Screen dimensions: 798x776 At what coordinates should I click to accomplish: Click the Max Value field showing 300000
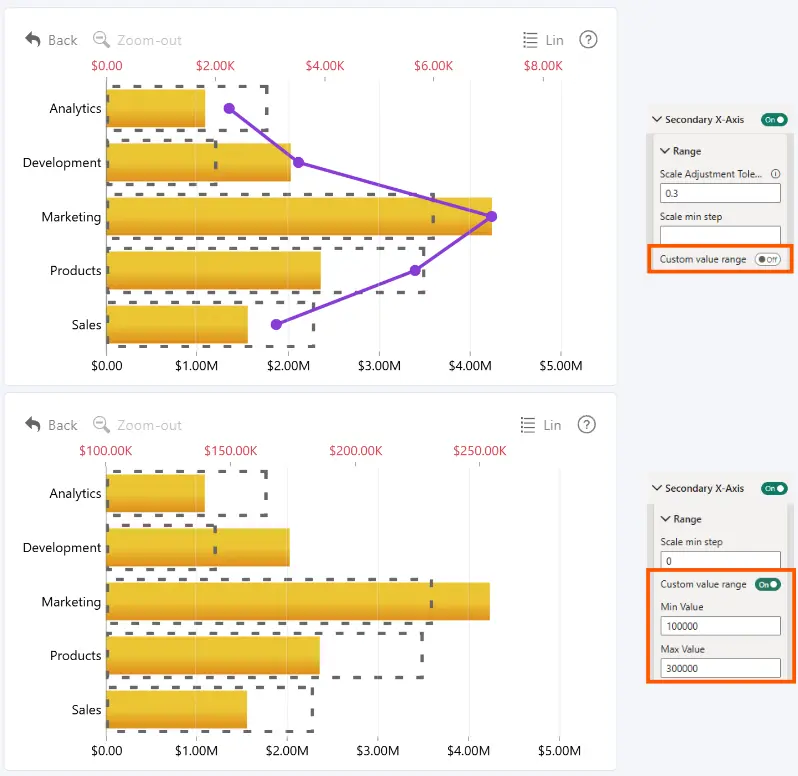[x=720, y=668]
